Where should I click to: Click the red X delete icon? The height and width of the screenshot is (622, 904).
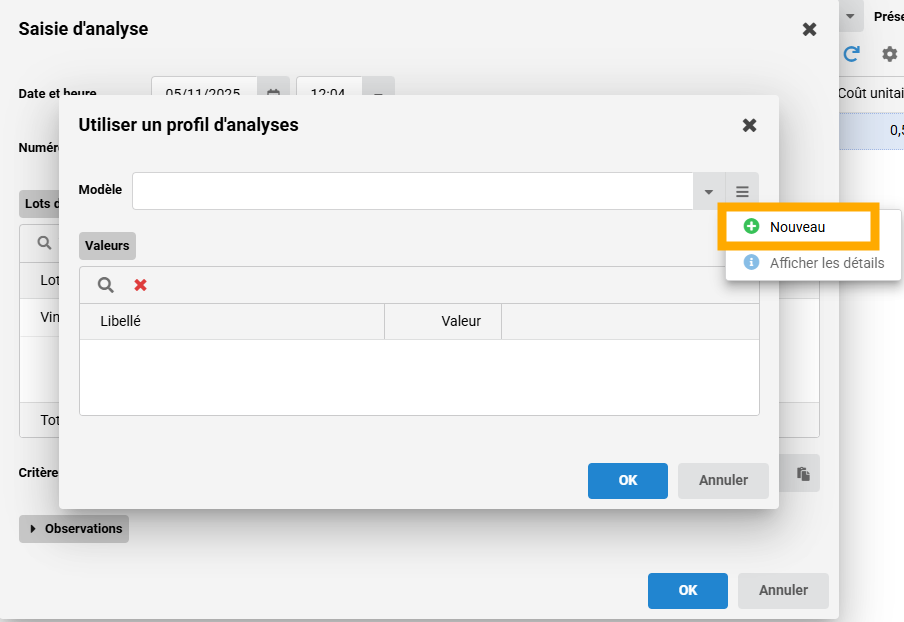pyautogui.click(x=141, y=285)
